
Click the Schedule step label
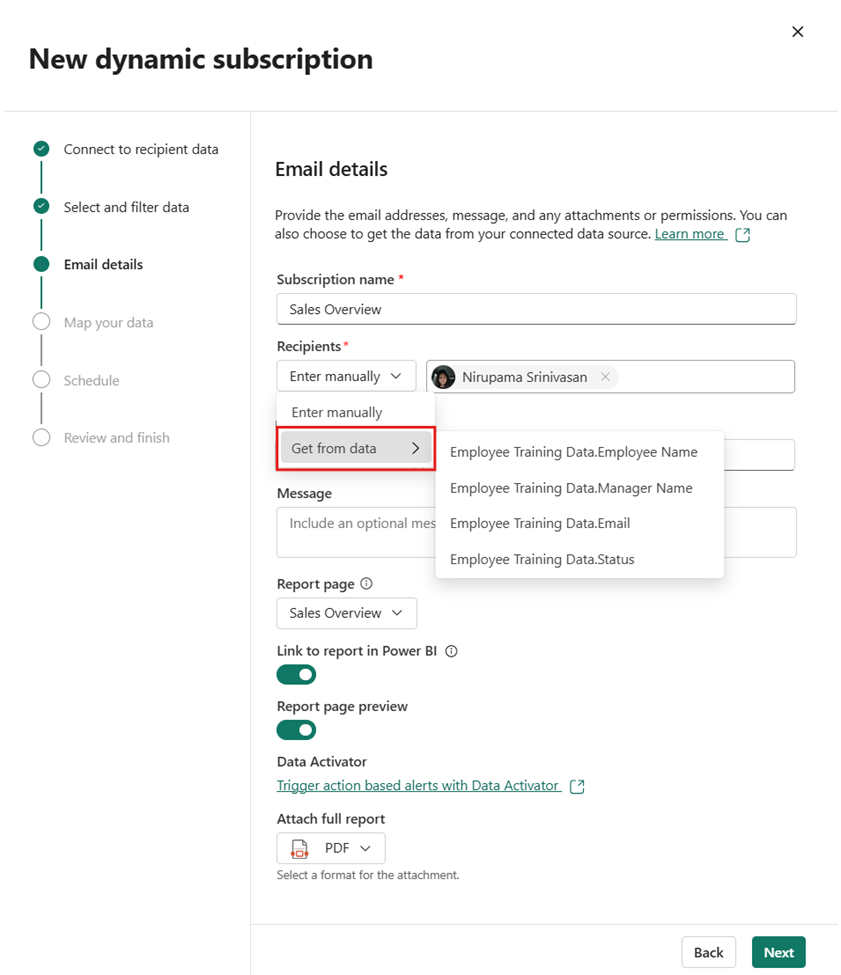(x=91, y=381)
